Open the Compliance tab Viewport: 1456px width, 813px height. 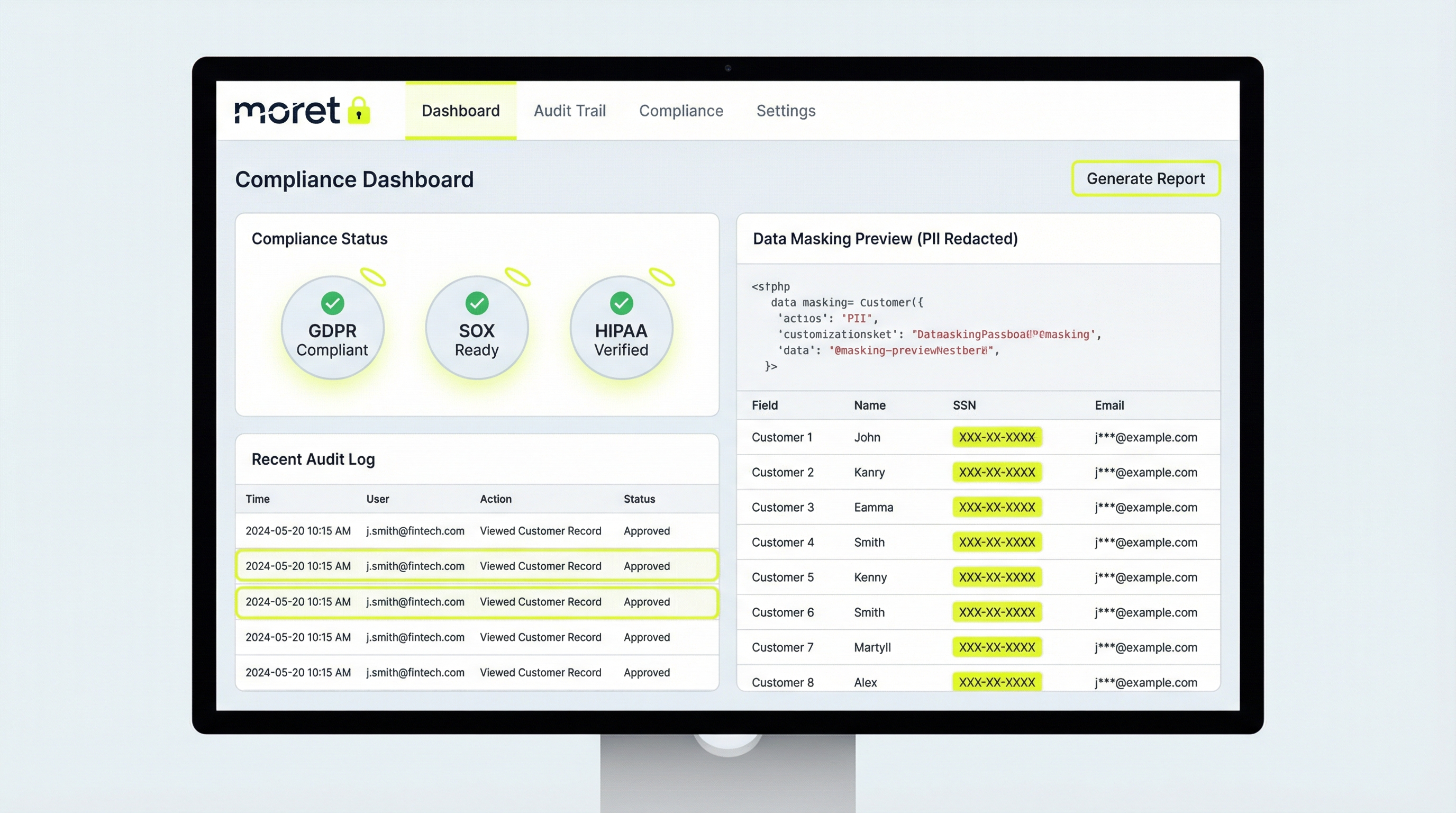pyautogui.click(x=681, y=111)
